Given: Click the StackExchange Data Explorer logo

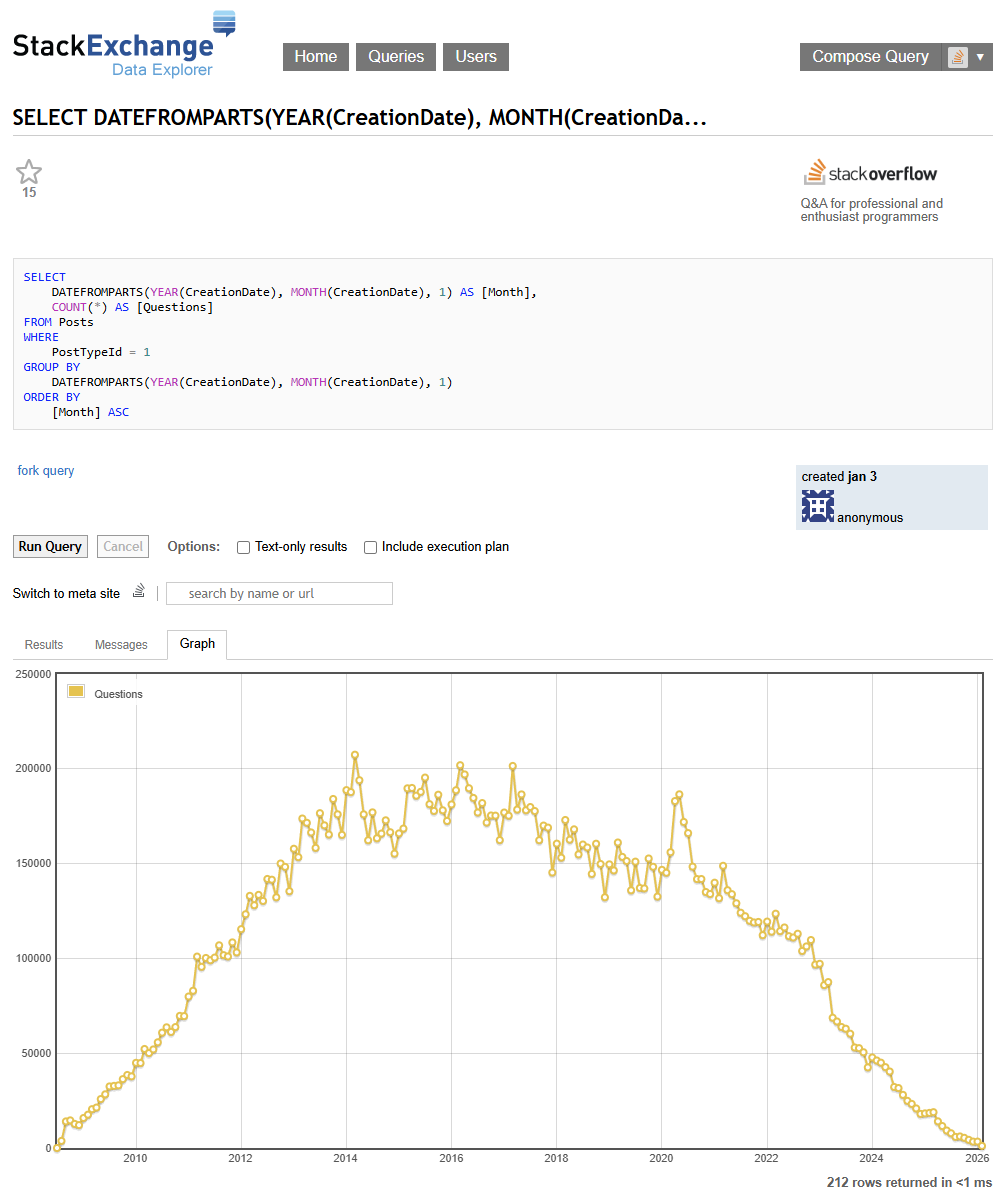Looking at the screenshot, I should click(x=124, y=44).
